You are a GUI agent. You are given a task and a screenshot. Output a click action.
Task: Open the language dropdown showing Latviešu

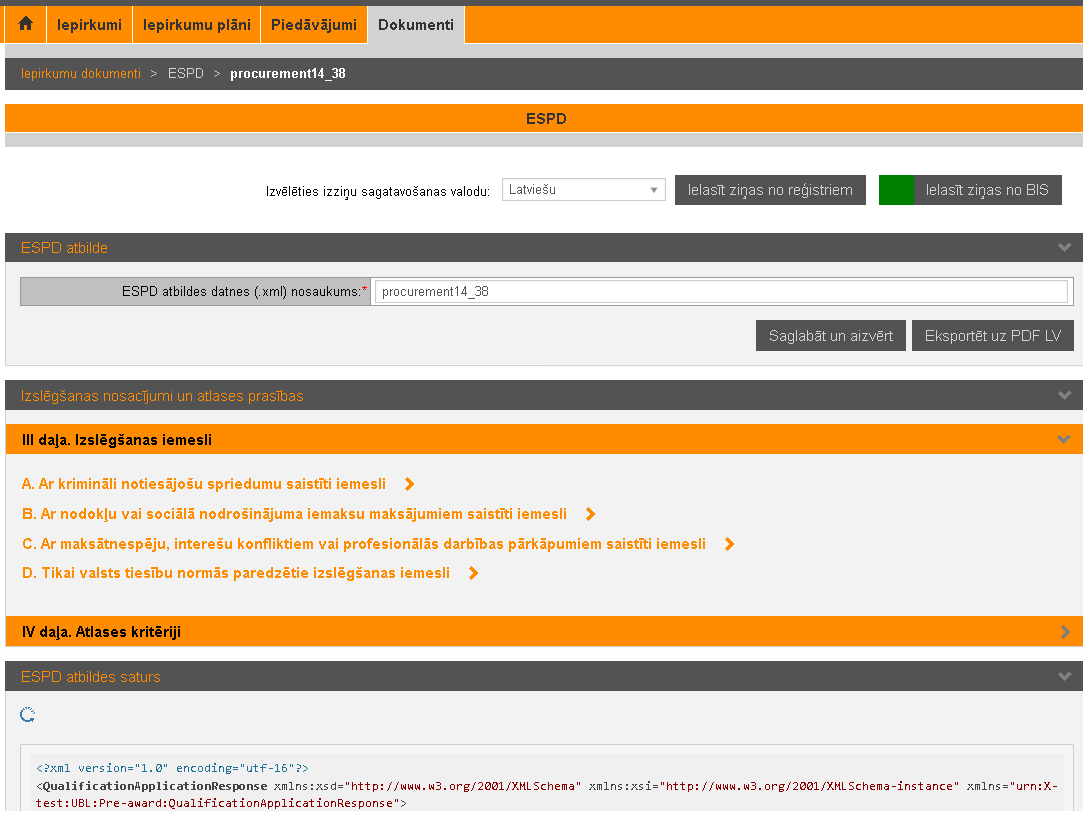[x=583, y=190]
